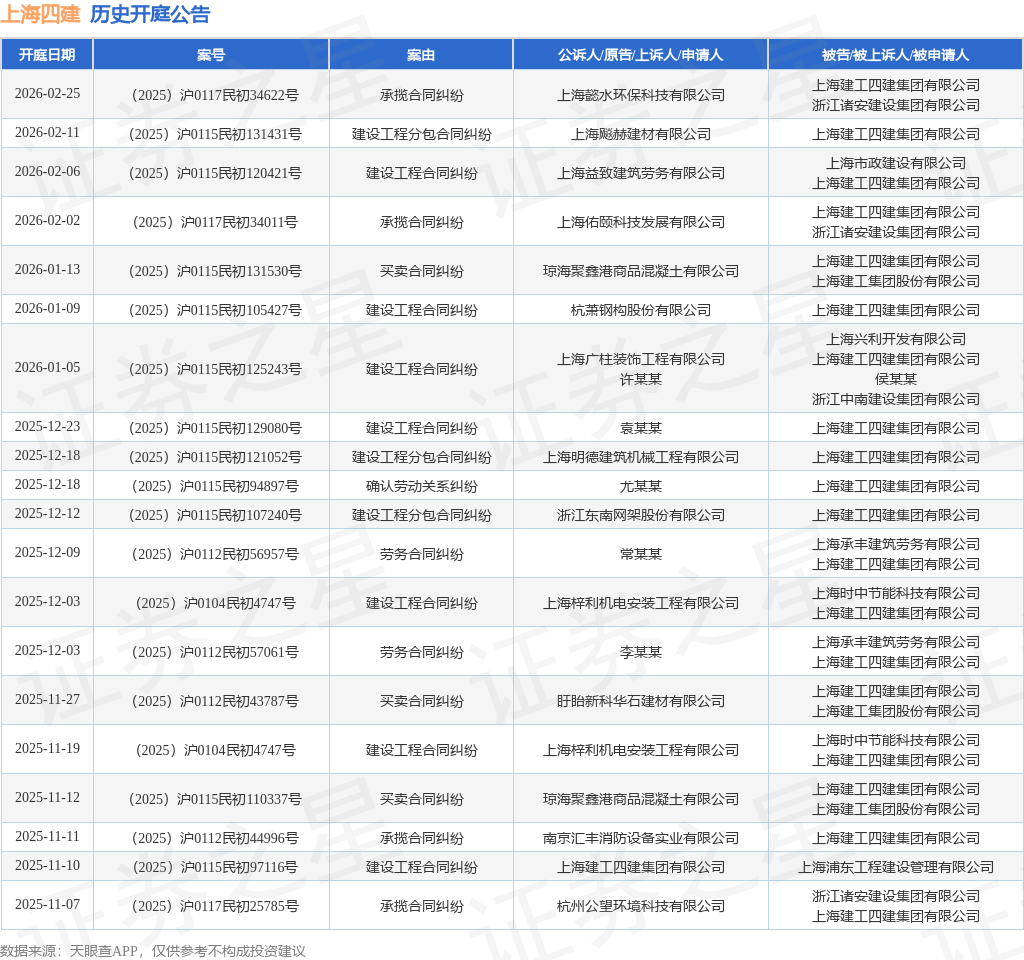Viewport: 1024px width, 960px height.
Task: Click the date 2025-12-12
Action: point(48,513)
